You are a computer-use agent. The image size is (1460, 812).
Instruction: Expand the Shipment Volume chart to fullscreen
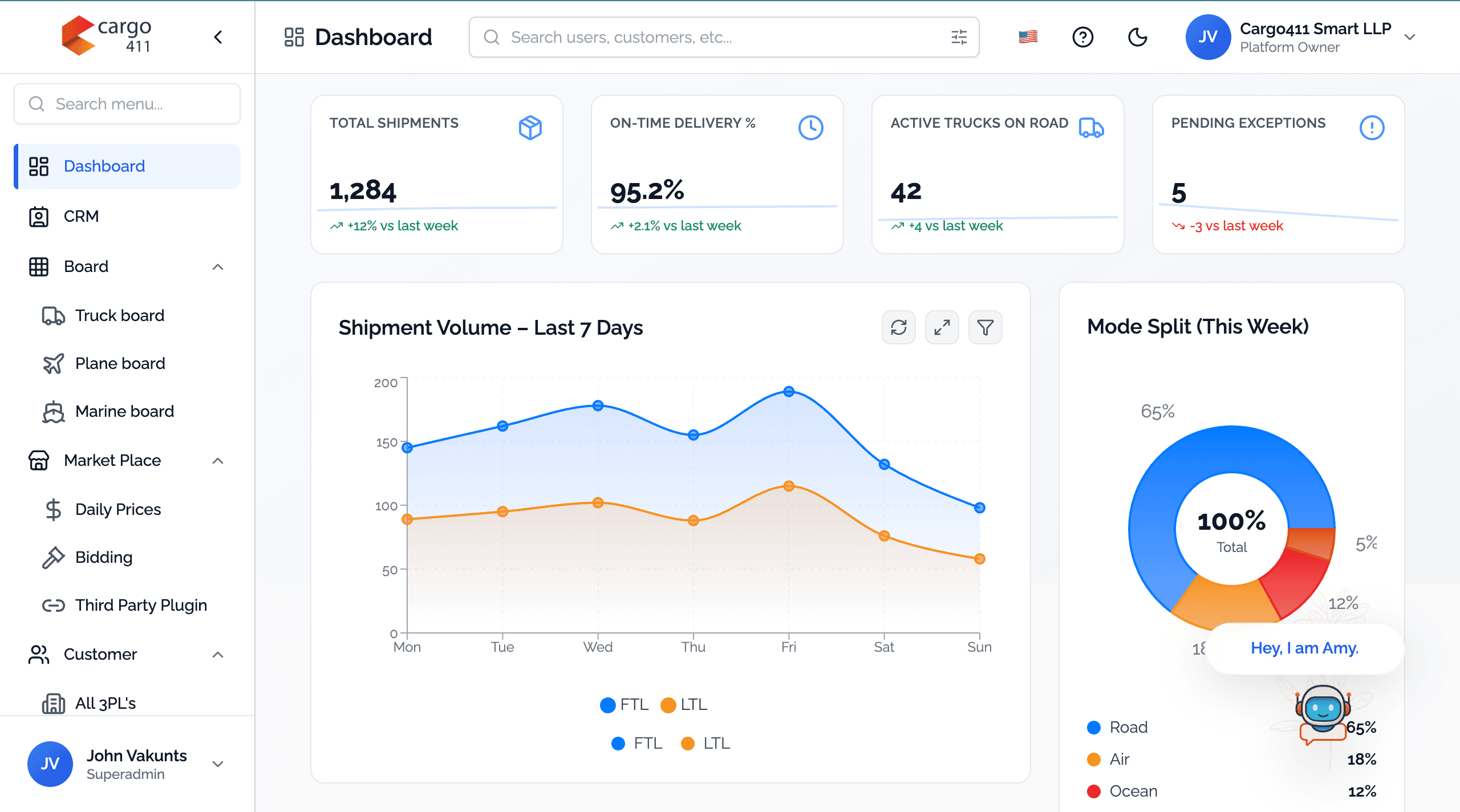pyautogui.click(x=942, y=327)
